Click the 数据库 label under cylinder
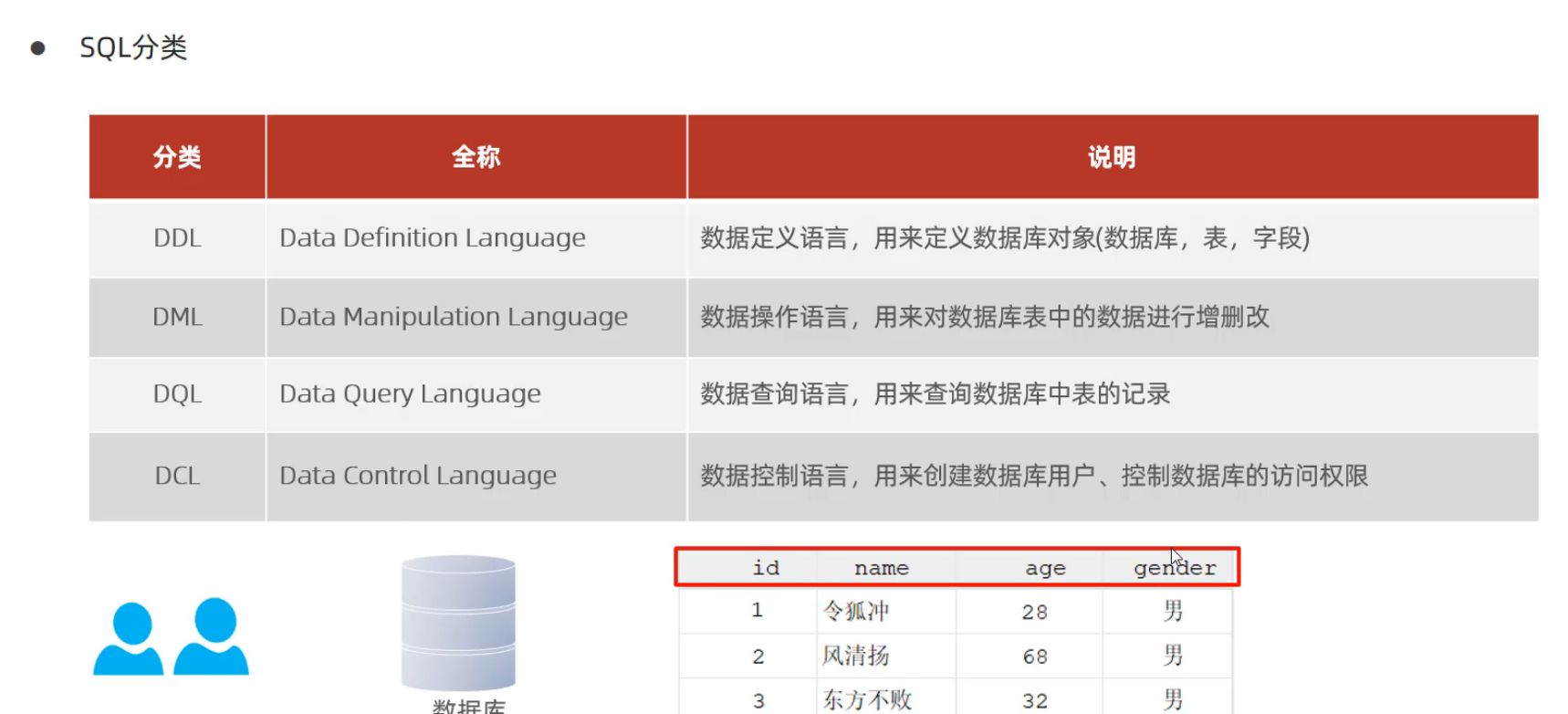 point(468,706)
